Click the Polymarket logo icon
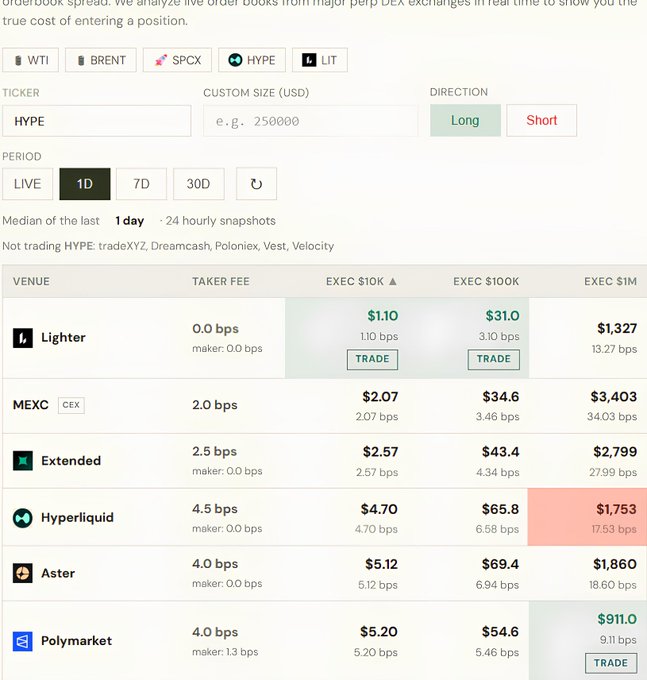The image size is (647, 680). pos(23,641)
